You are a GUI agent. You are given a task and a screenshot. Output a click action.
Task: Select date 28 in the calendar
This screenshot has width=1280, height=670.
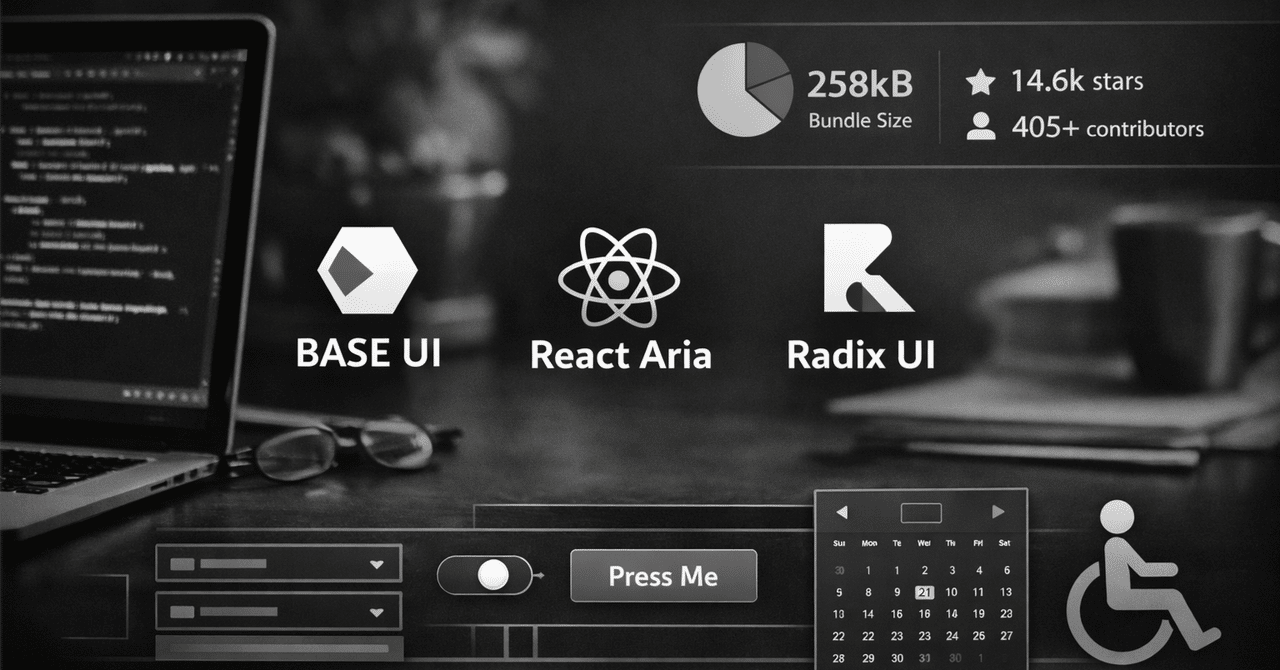point(838,658)
